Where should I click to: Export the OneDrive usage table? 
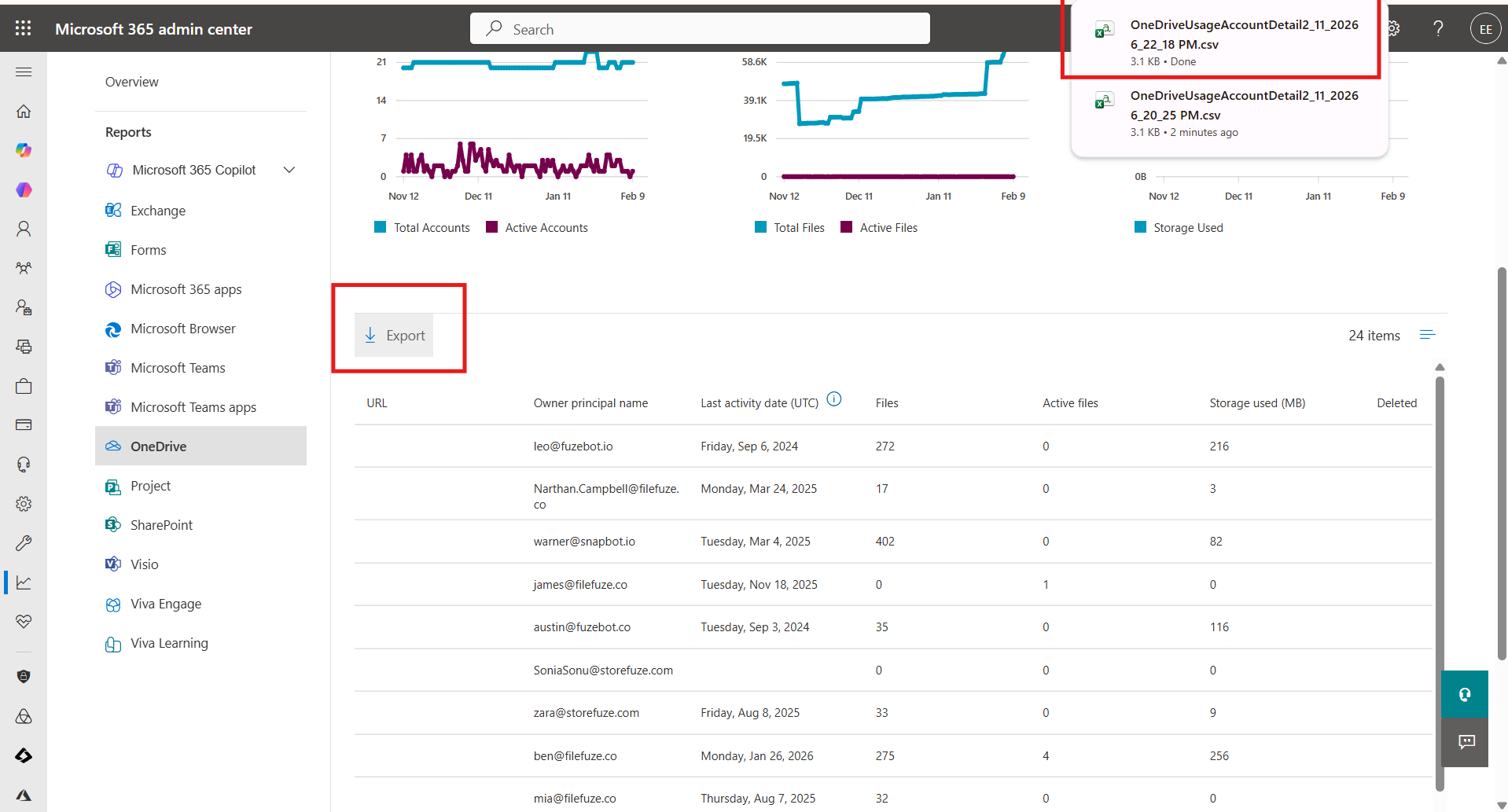tap(394, 334)
